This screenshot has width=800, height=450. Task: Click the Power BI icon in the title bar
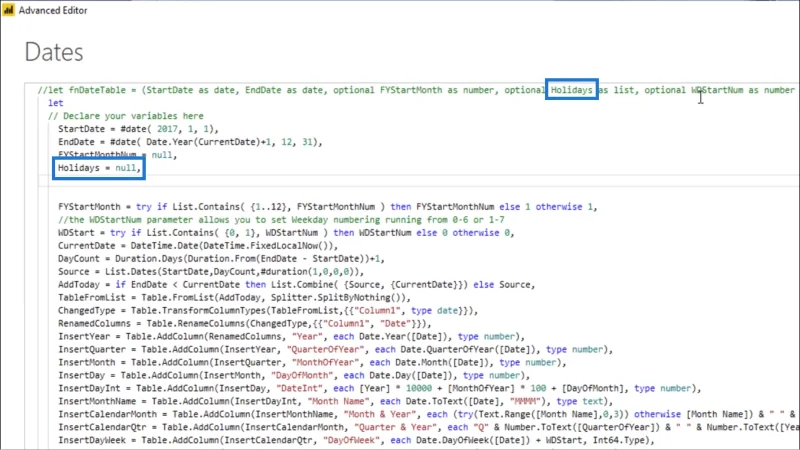[9, 10]
